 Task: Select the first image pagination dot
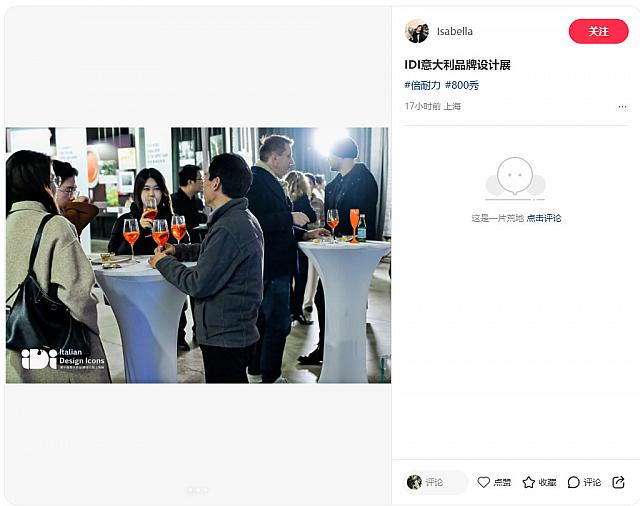coord(190,490)
